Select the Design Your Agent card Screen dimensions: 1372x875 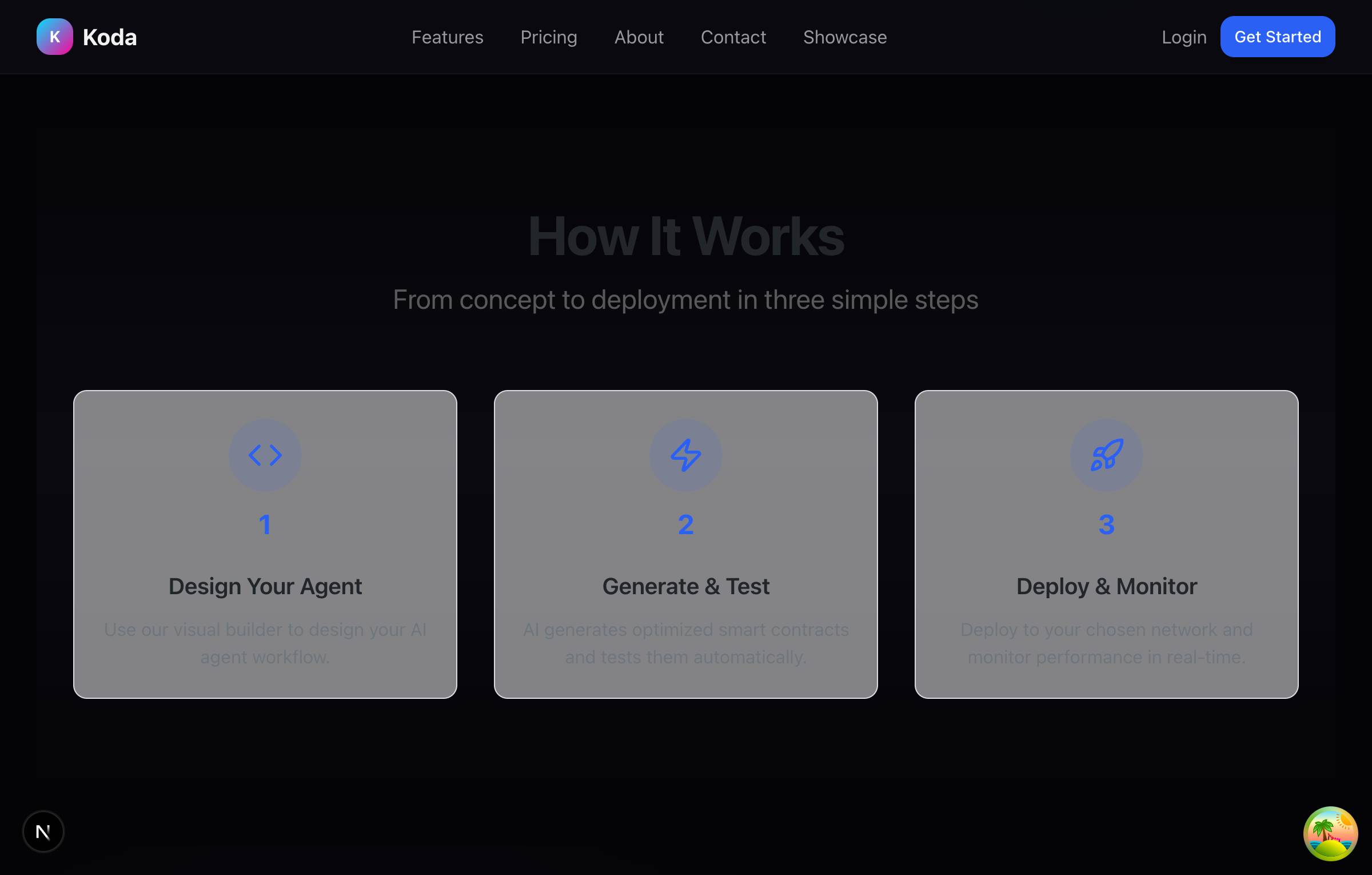coord(265,543)
